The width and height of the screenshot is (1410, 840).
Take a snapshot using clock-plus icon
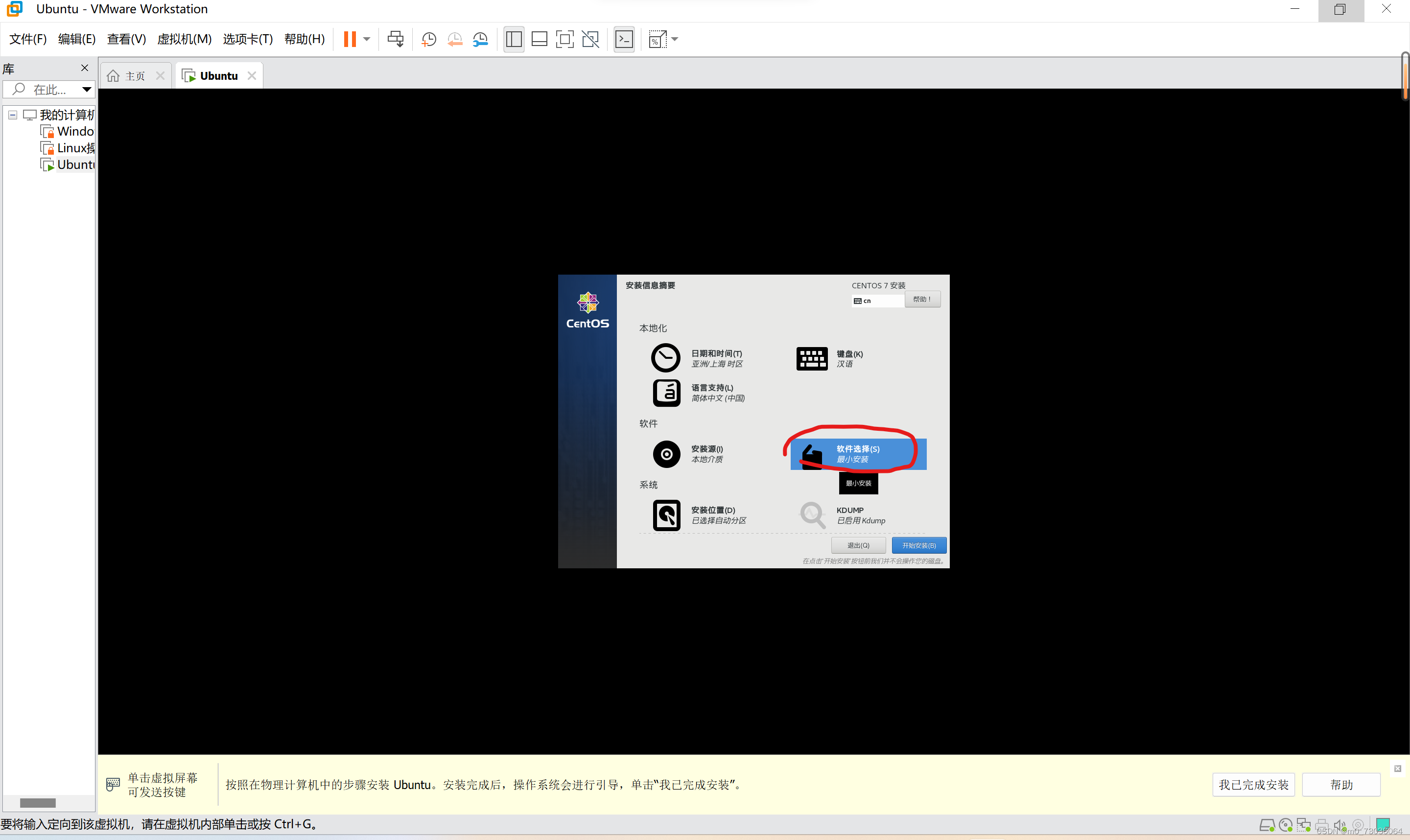(428, 39)
